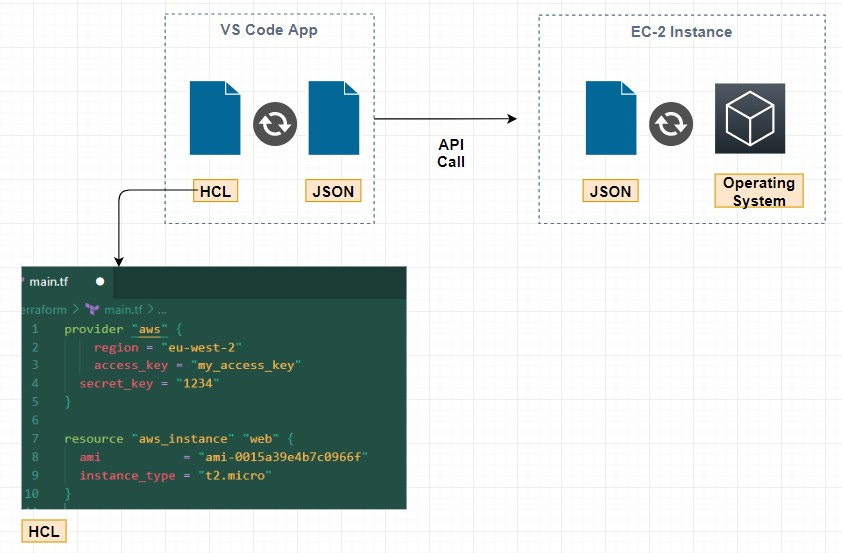The image size is (842, 553).
Task: Click the 'region' attribute on line 2
Action: 117,347
